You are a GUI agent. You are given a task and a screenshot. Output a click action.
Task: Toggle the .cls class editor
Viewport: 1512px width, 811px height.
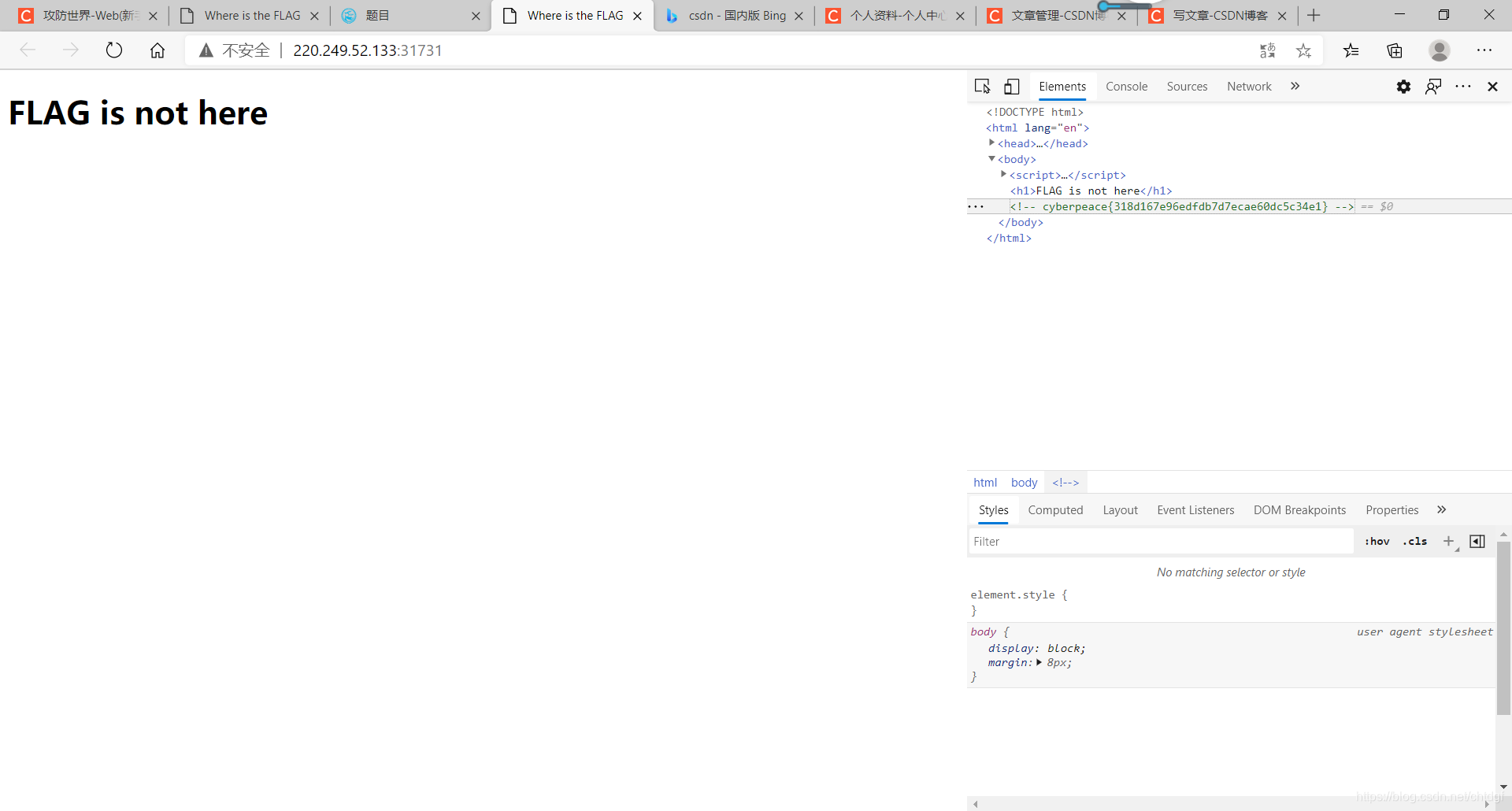pyautogui.click(x=1415, y=542)
